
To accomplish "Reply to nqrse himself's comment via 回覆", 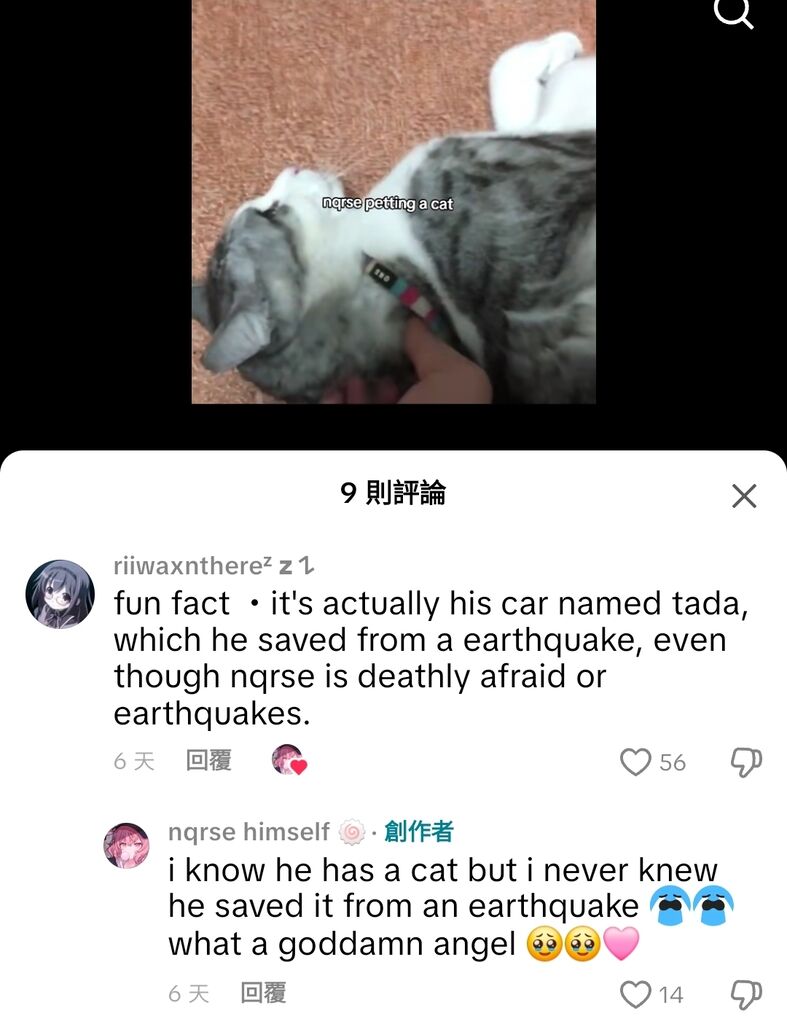I will coord(263,993).
